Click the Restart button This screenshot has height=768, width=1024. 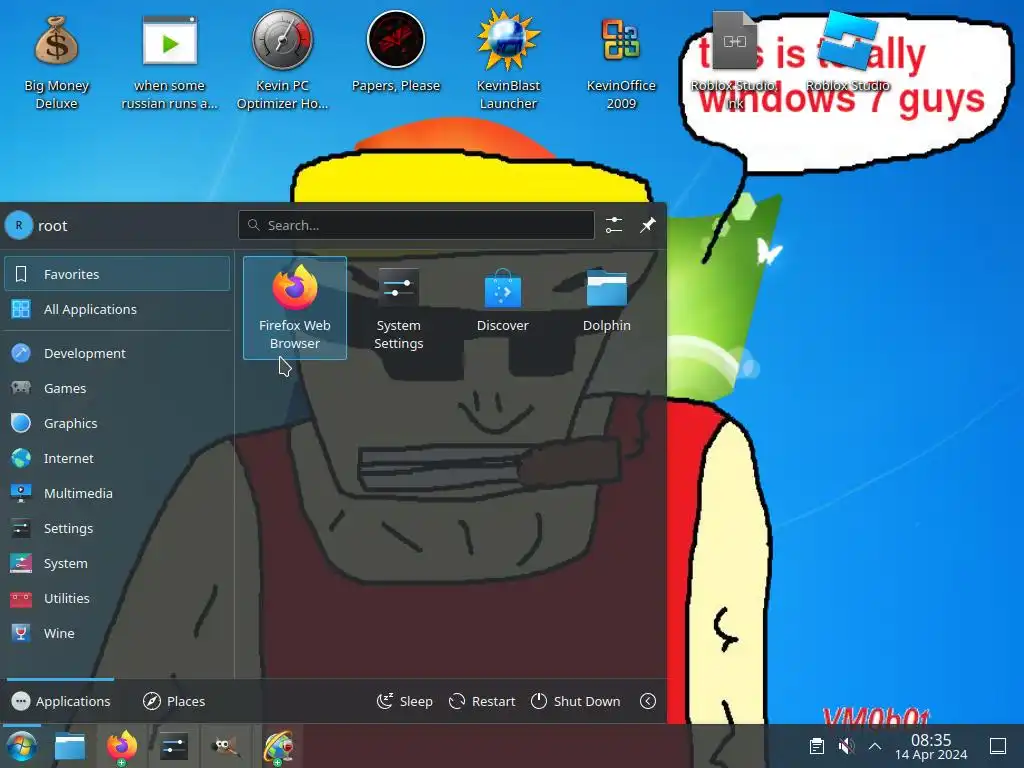click(482, 701)
